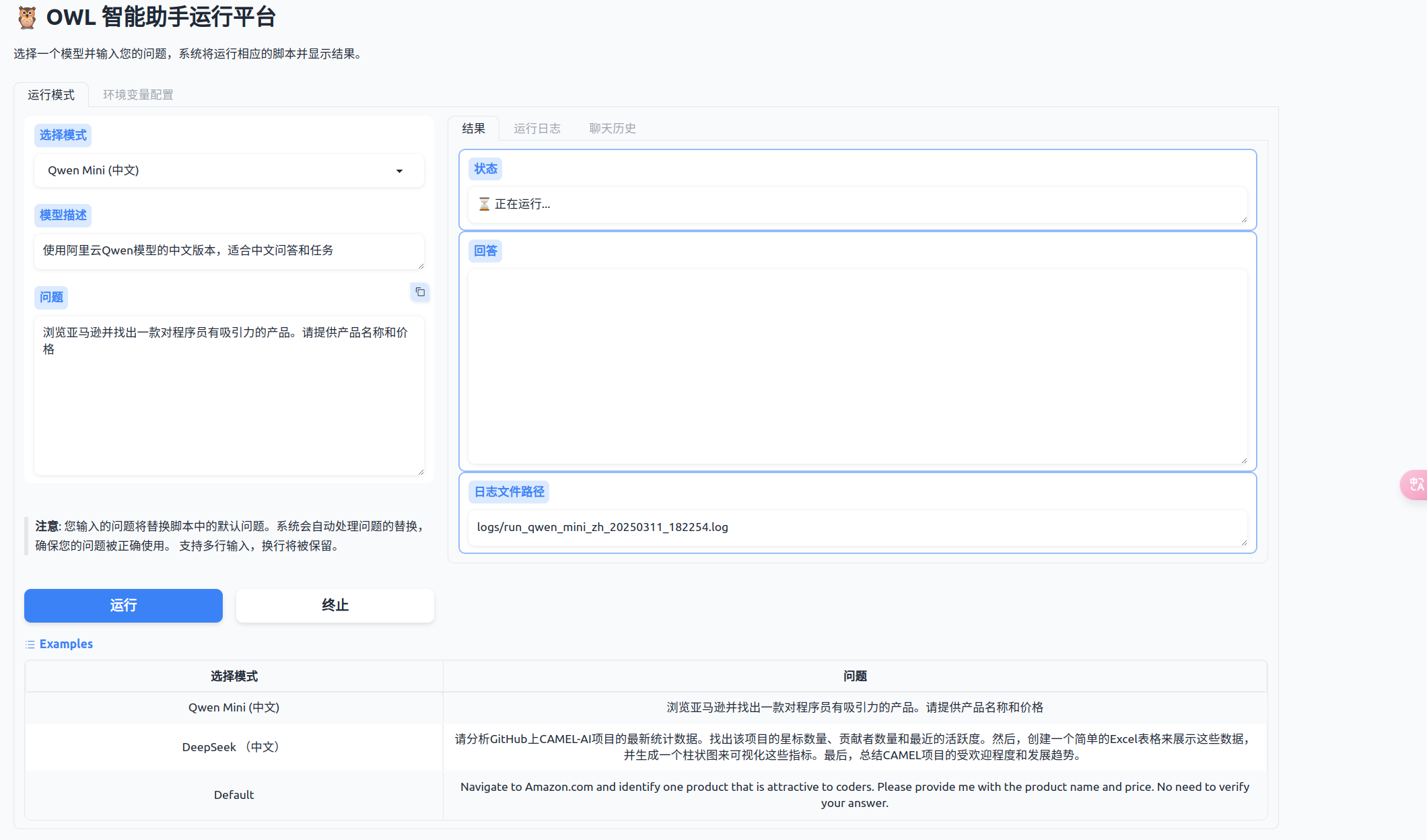Click the 回答 output text area

click(x=856, y=366)
